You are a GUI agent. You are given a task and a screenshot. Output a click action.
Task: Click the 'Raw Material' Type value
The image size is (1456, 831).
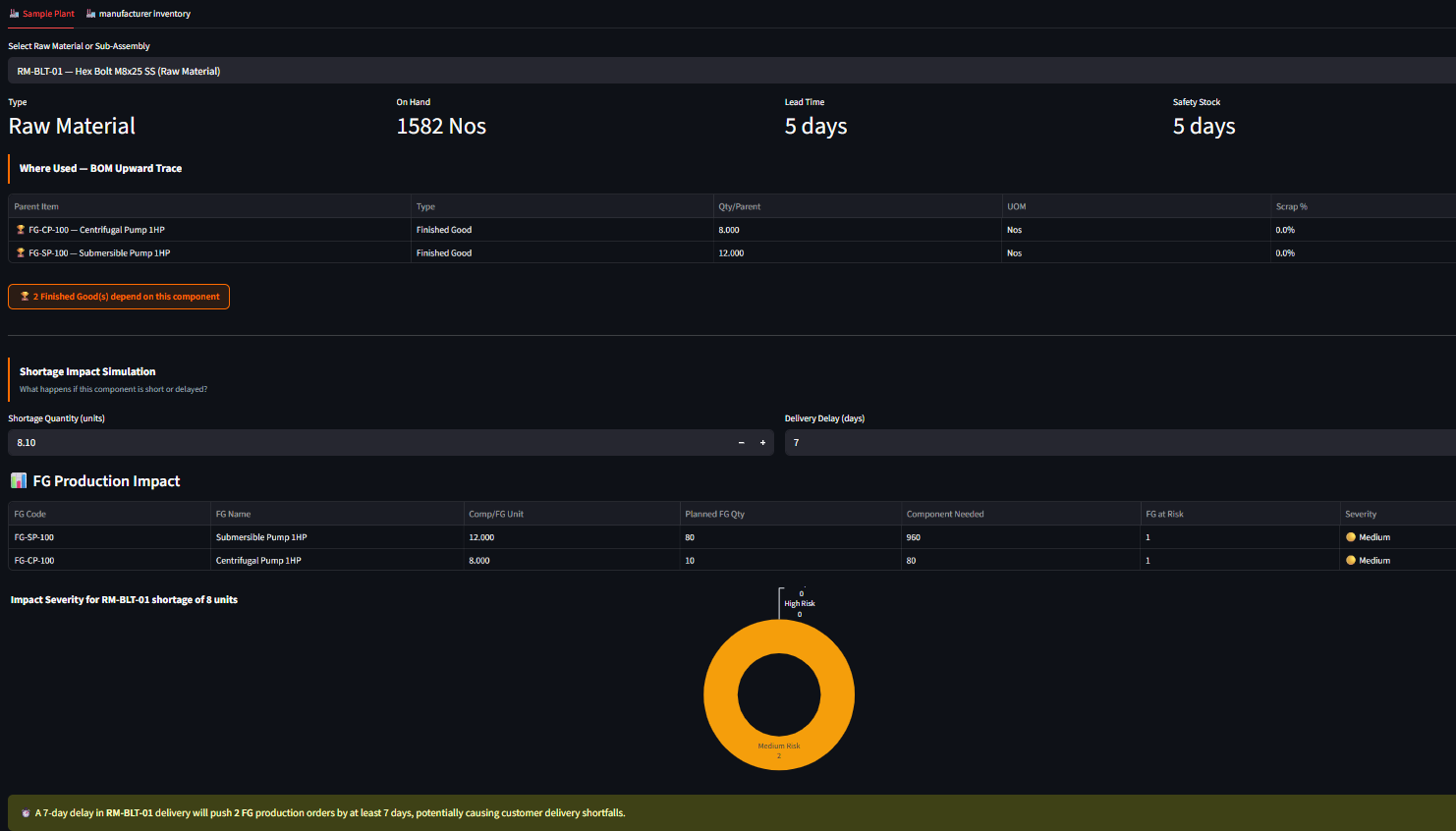tap(72, 126)
